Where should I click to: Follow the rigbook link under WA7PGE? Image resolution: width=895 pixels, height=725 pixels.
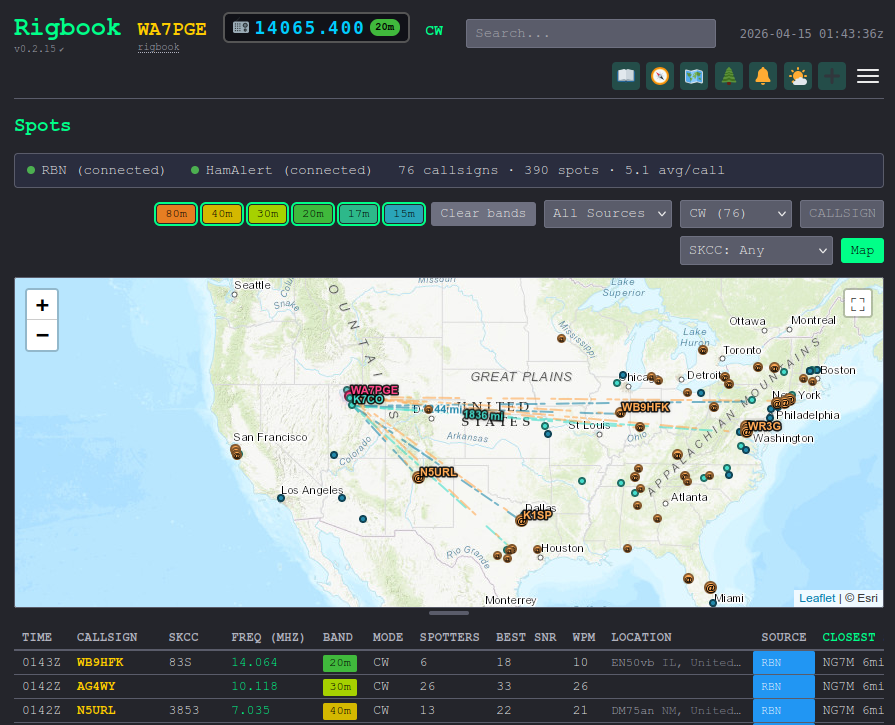(158, 46)
